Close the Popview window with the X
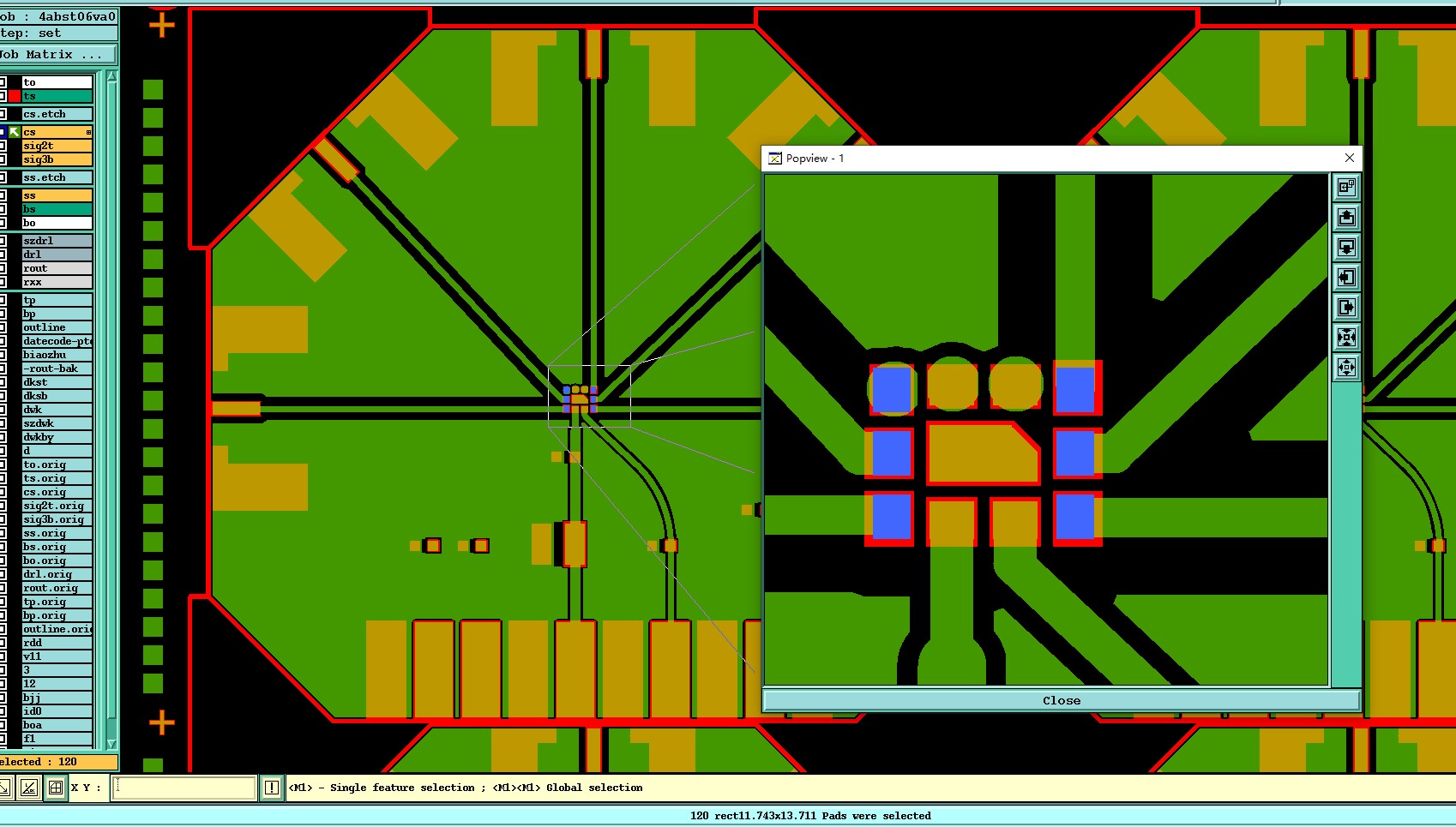This screenshot has width=1456, height=827. (1349, 159)
